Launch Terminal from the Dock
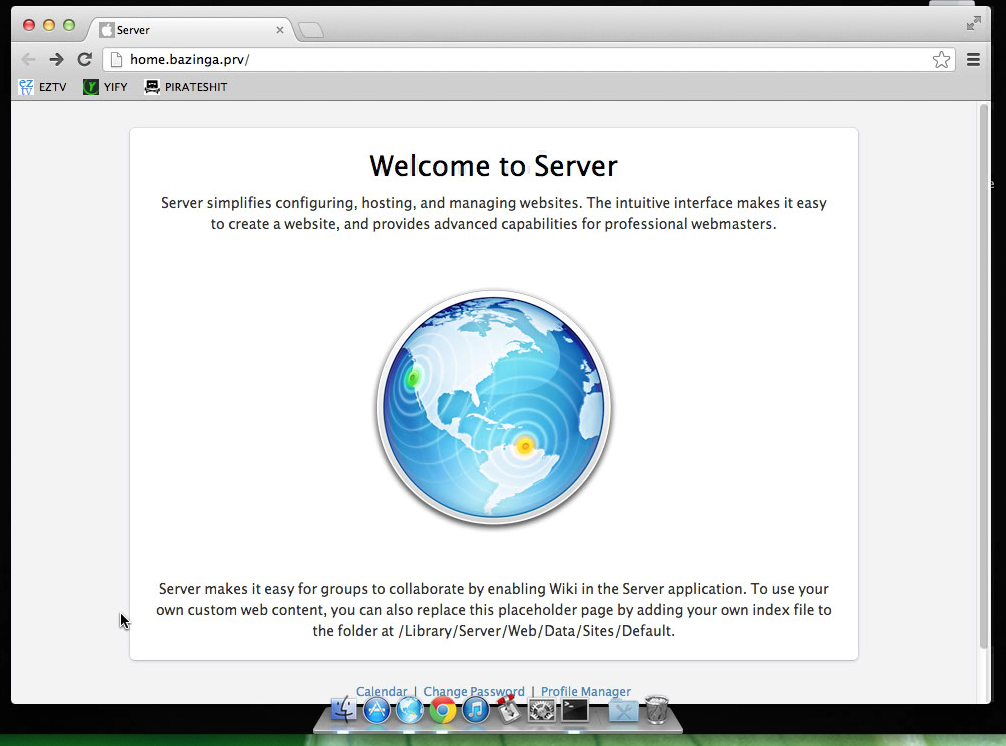The height and width of the screenshot is (746, 1006). point(575,710)
